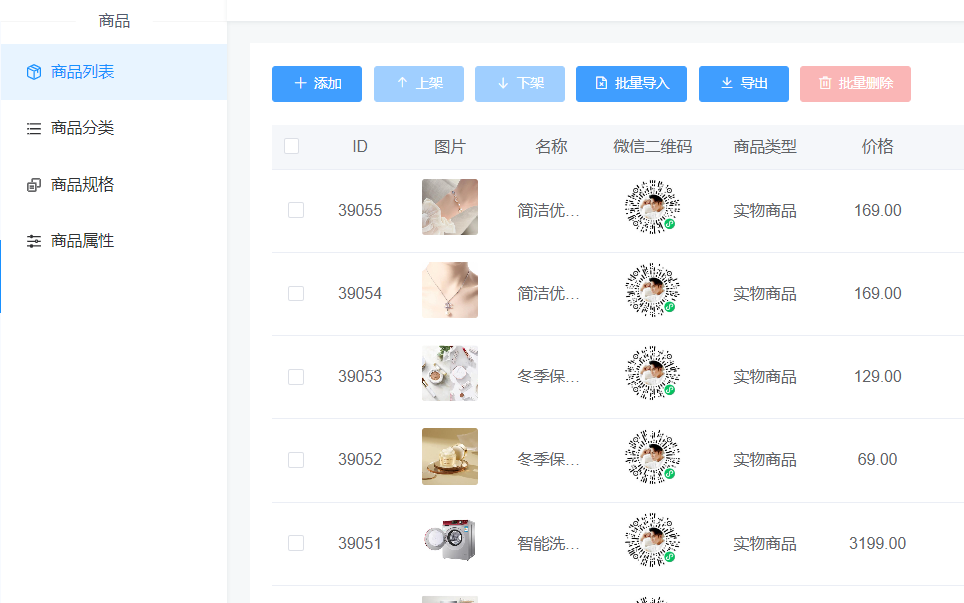Click ID cell 39053
Screen dimensions: 964x603
coord(360,376)
